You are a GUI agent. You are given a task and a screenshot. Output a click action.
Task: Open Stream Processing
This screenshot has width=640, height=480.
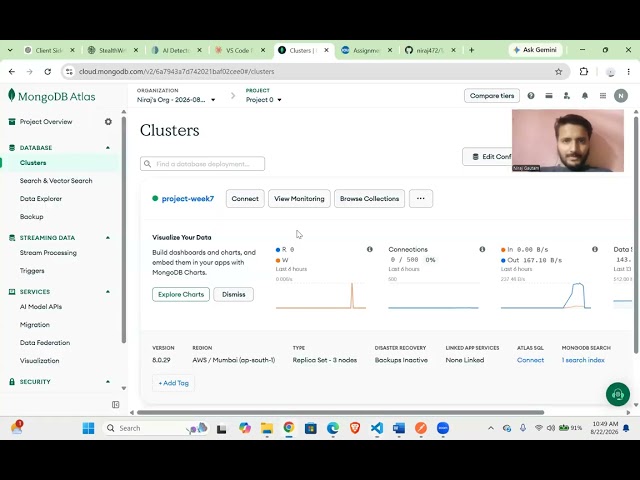pos(48,253)
